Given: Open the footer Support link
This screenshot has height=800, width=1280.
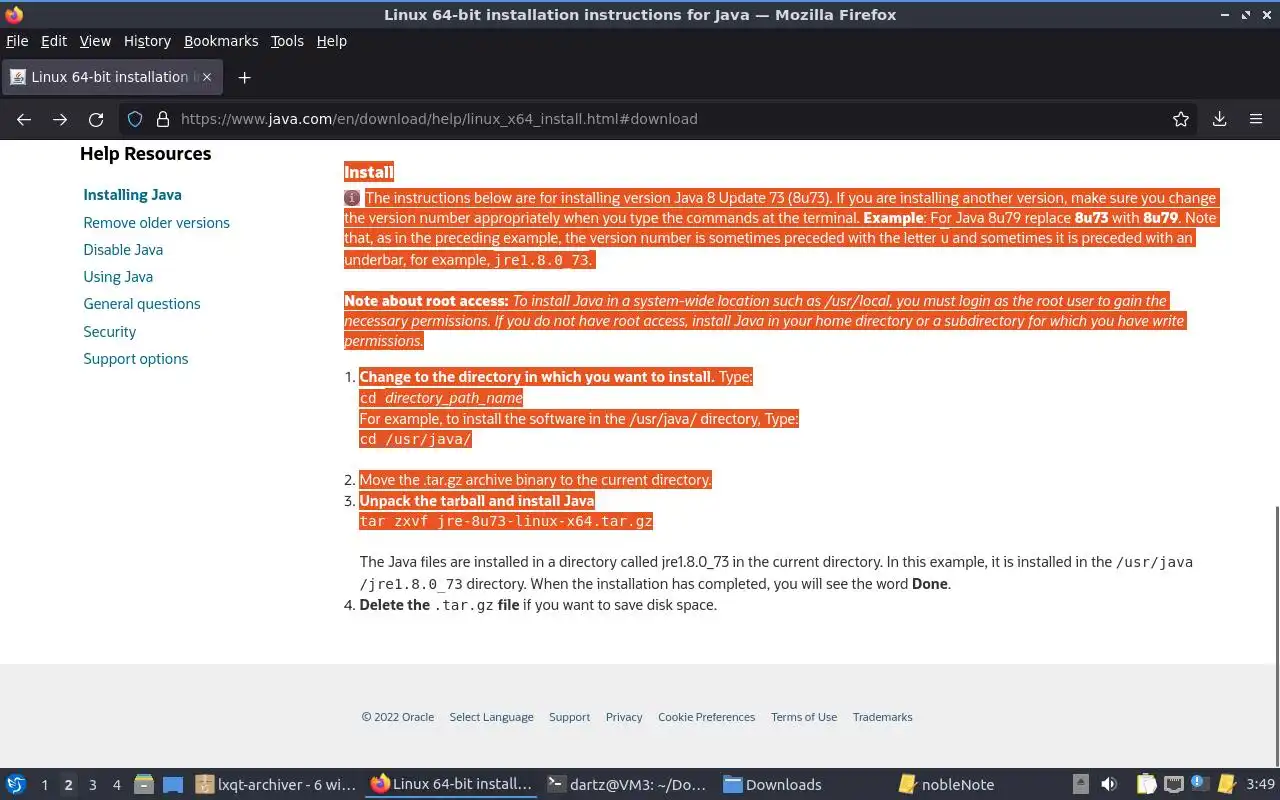Looking at the screenshot, I should point(569,717).
